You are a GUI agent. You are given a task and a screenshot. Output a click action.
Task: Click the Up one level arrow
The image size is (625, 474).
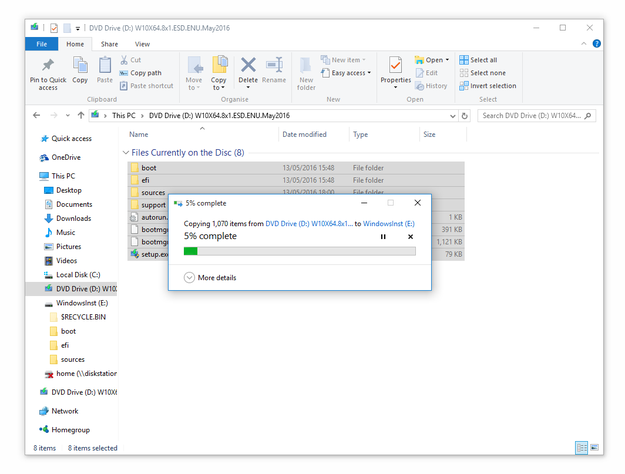click(81, 116)
